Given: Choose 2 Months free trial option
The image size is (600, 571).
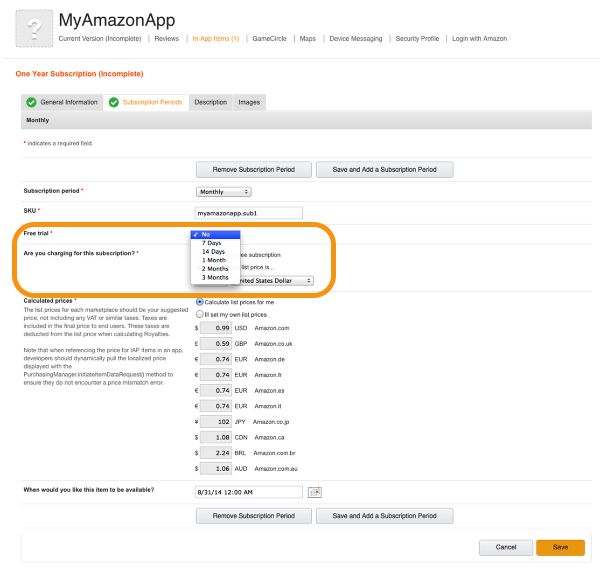Looking at the screenshot, I should point(215,269).
